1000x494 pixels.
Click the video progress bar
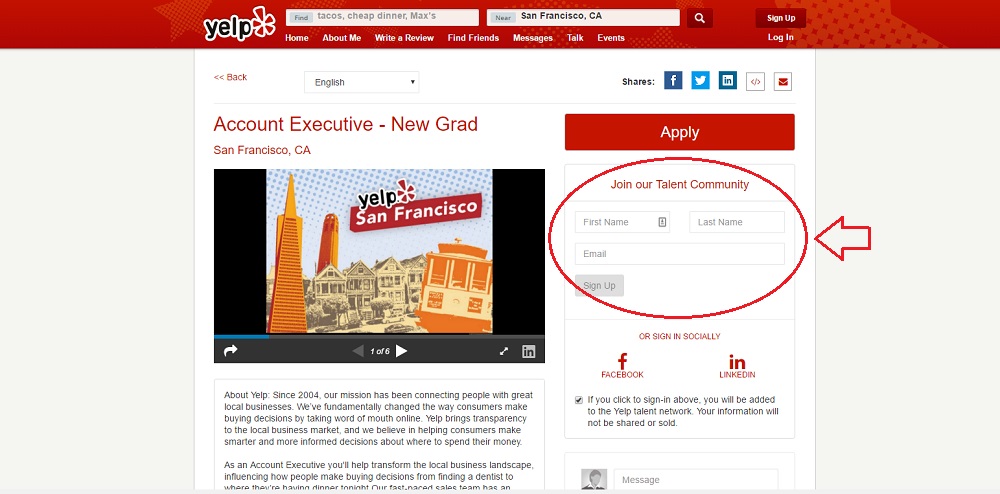tap(379, 337)
